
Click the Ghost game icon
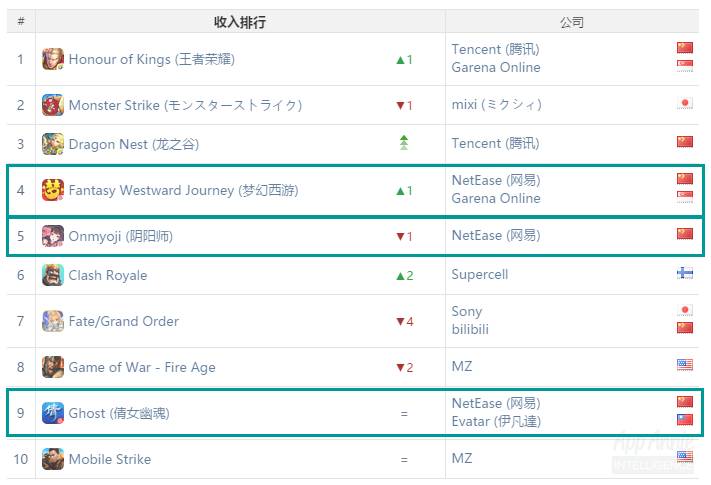[53, 413]
